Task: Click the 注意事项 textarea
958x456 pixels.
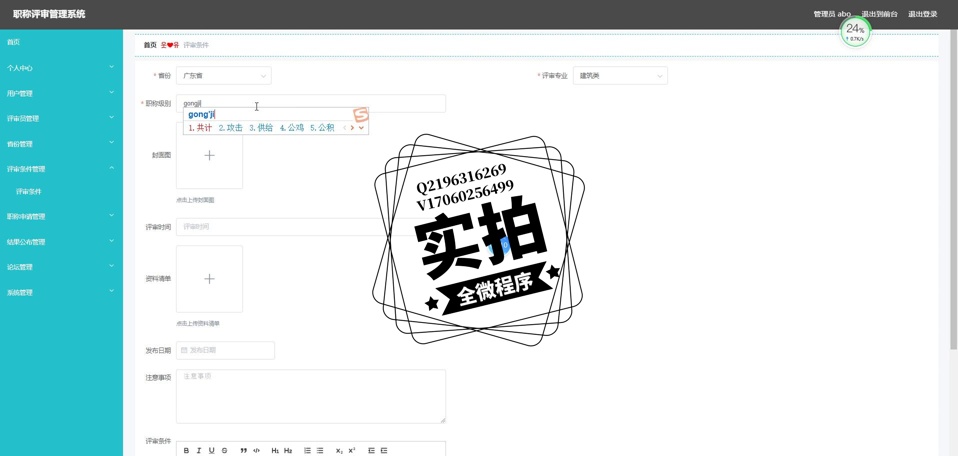Action: pyautogui.click(x=311, y=396)
